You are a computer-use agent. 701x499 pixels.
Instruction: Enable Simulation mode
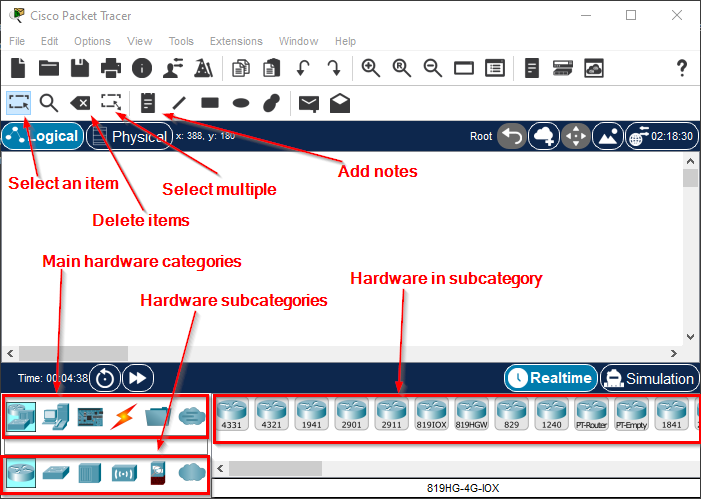tap(648, 378)
